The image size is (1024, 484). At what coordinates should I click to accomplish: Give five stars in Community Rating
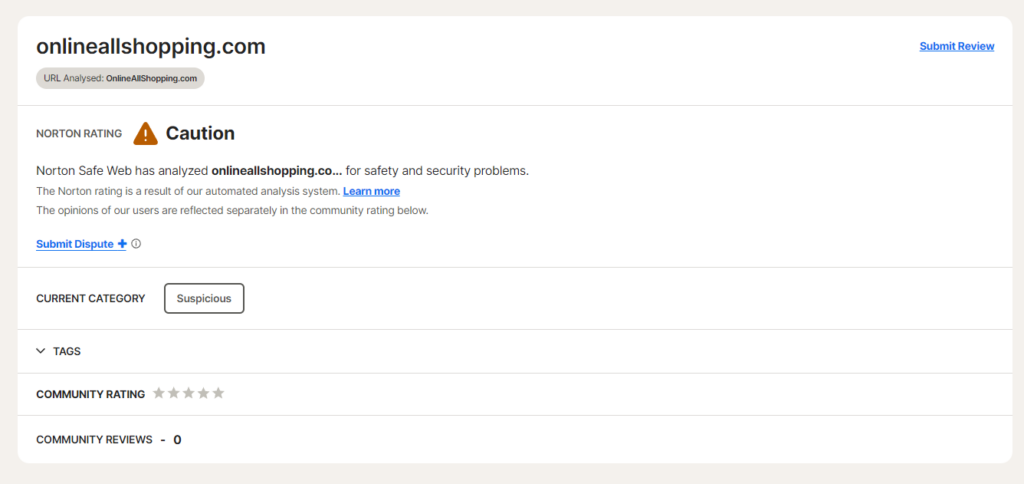point(218,393)
